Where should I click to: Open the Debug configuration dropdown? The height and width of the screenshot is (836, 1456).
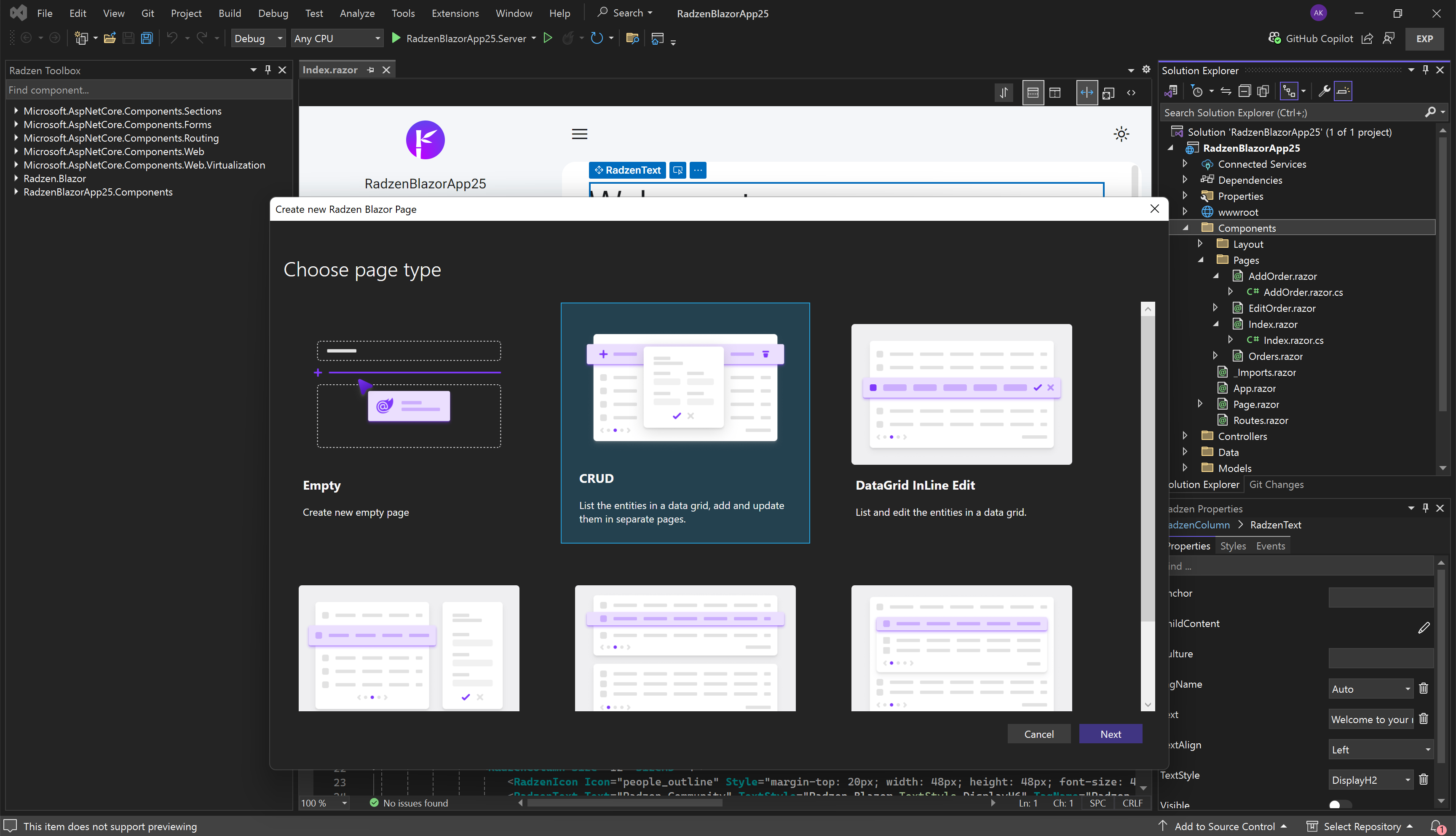(258, 38)
